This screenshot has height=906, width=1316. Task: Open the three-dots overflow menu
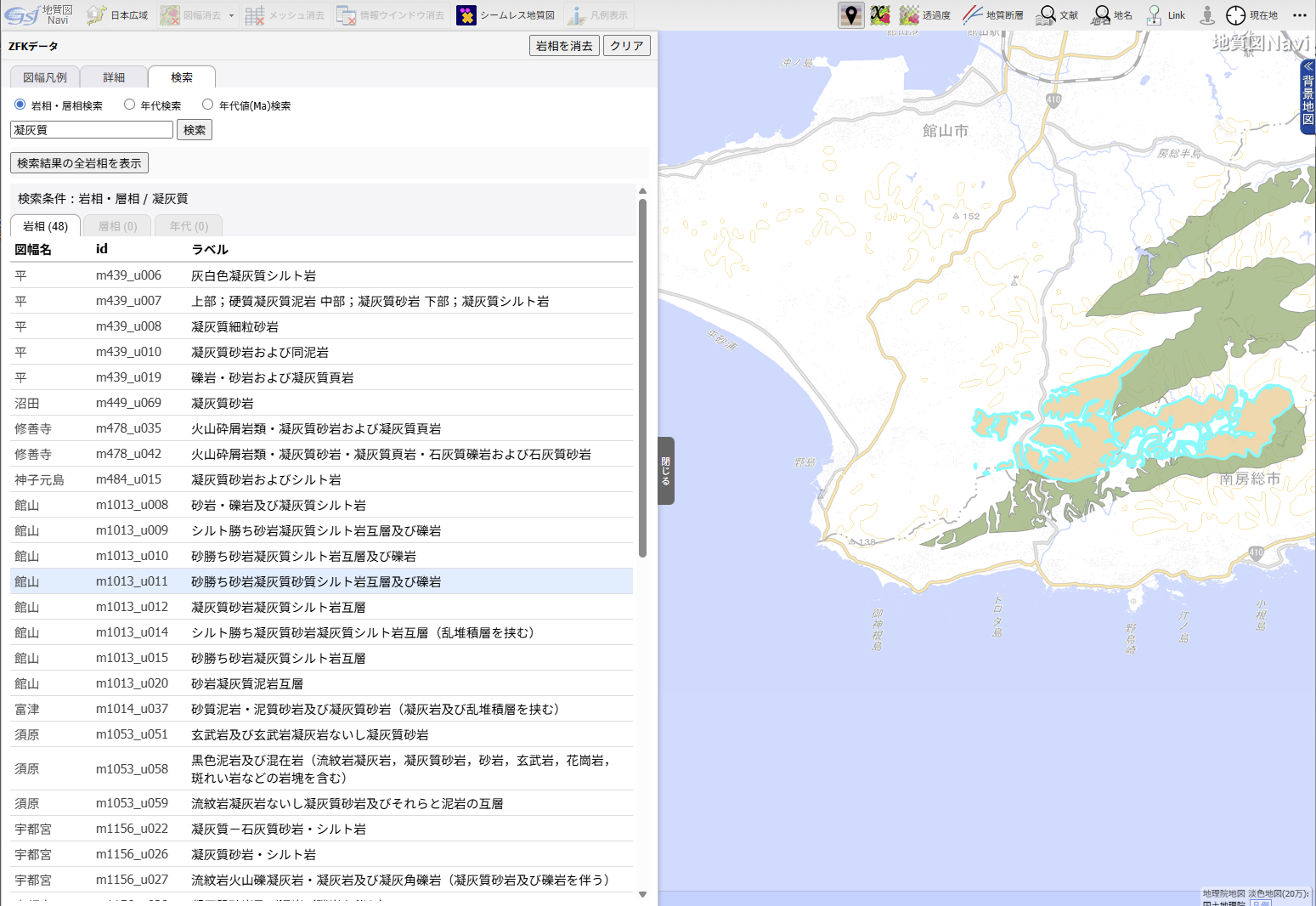tap(1300, 15)
